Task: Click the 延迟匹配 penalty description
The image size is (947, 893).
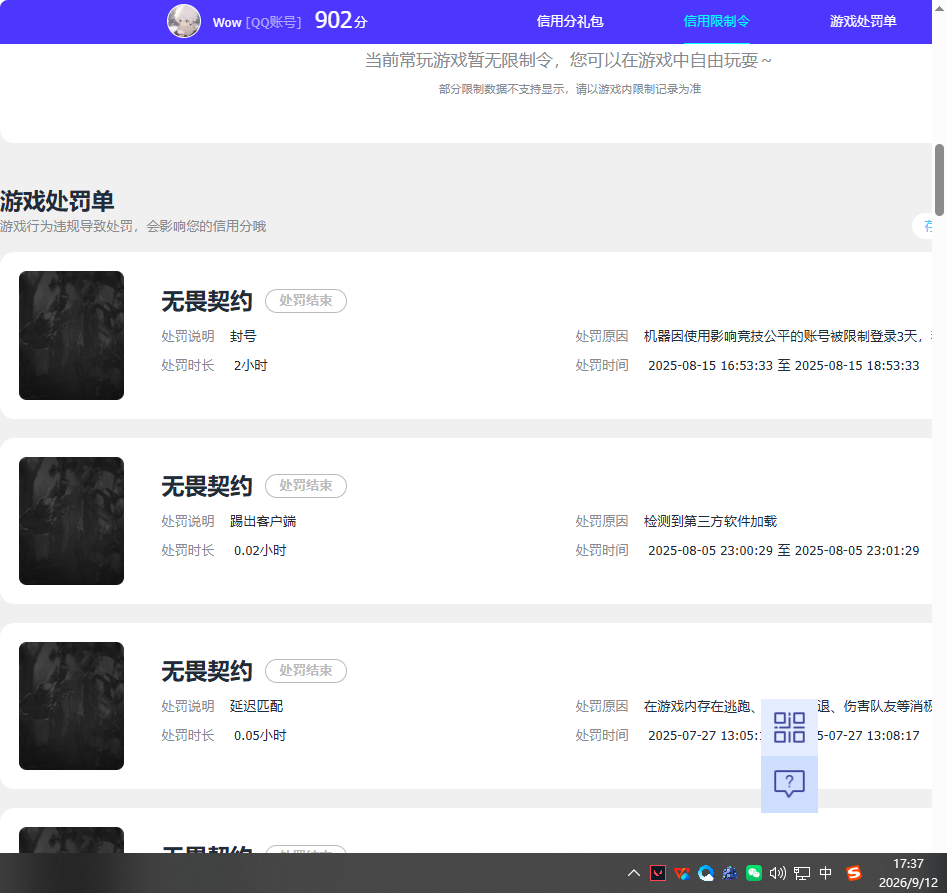Action: pyautogui.click(x=256, y=706)
